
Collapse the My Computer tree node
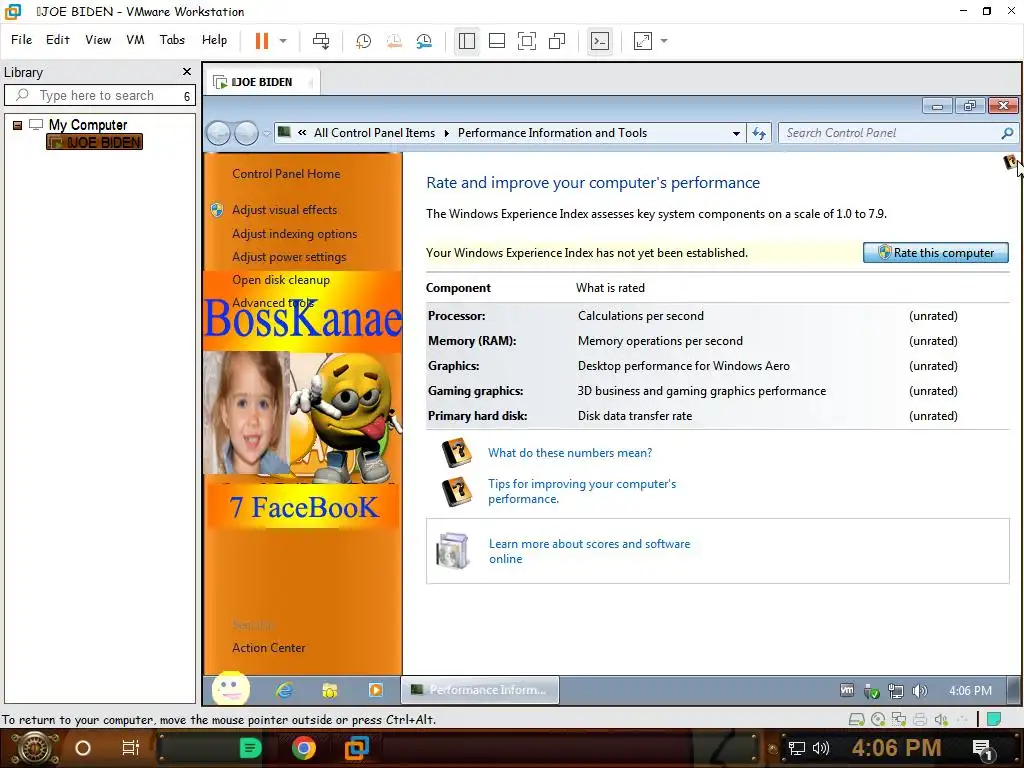(x=18, y=125)
